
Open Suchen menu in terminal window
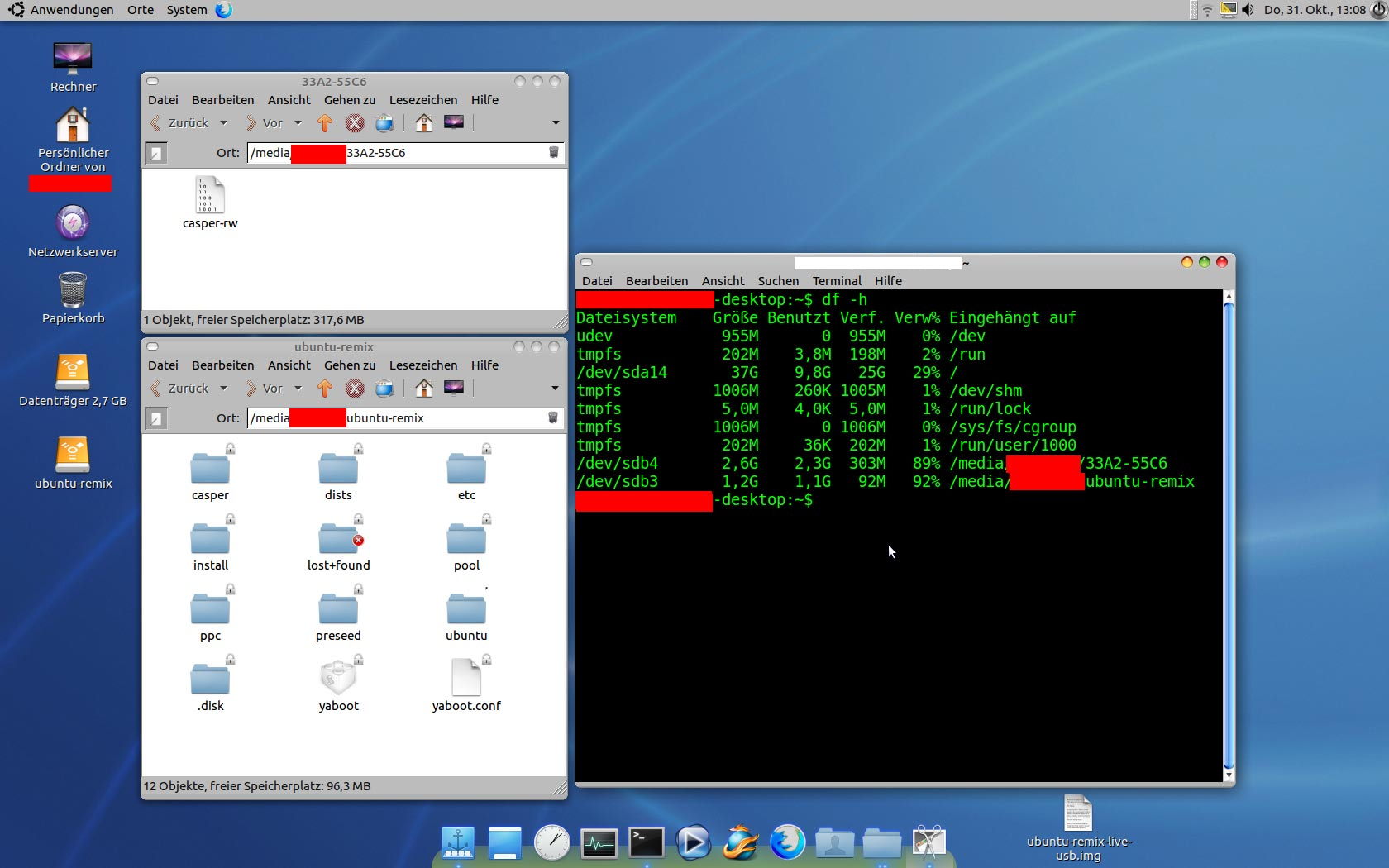pos(778,281)
